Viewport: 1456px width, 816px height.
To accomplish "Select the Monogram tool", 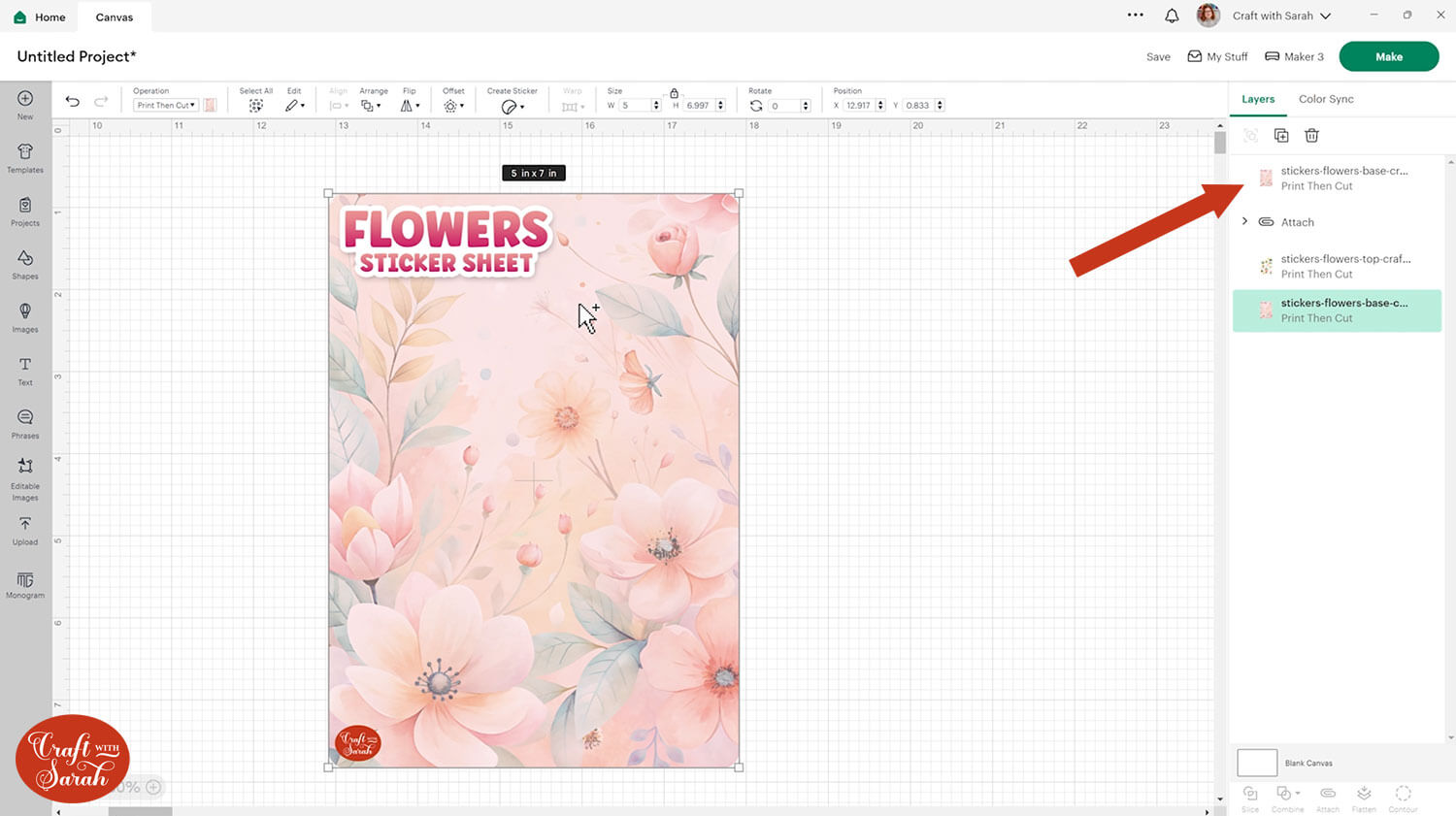I will [25, 584].
